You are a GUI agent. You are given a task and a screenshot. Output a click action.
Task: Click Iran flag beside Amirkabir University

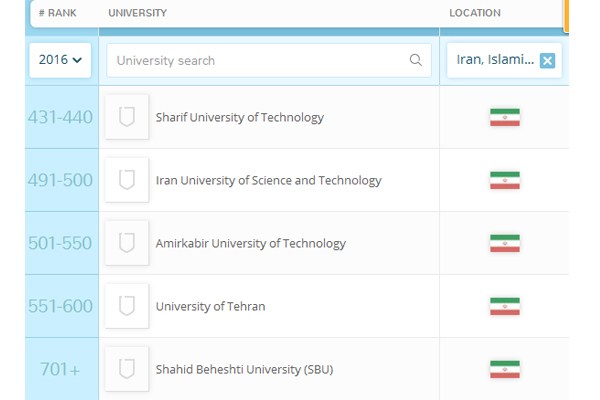coord(504,243)
